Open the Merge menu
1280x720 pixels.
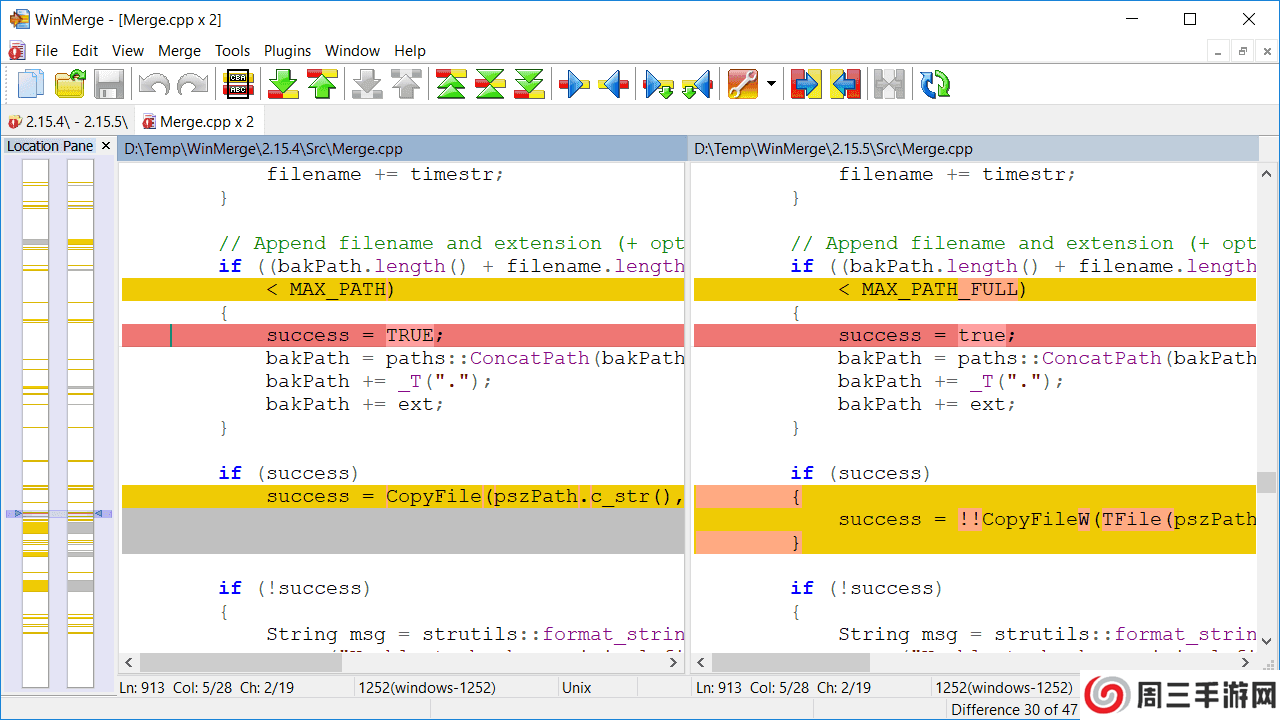point(179,51)
